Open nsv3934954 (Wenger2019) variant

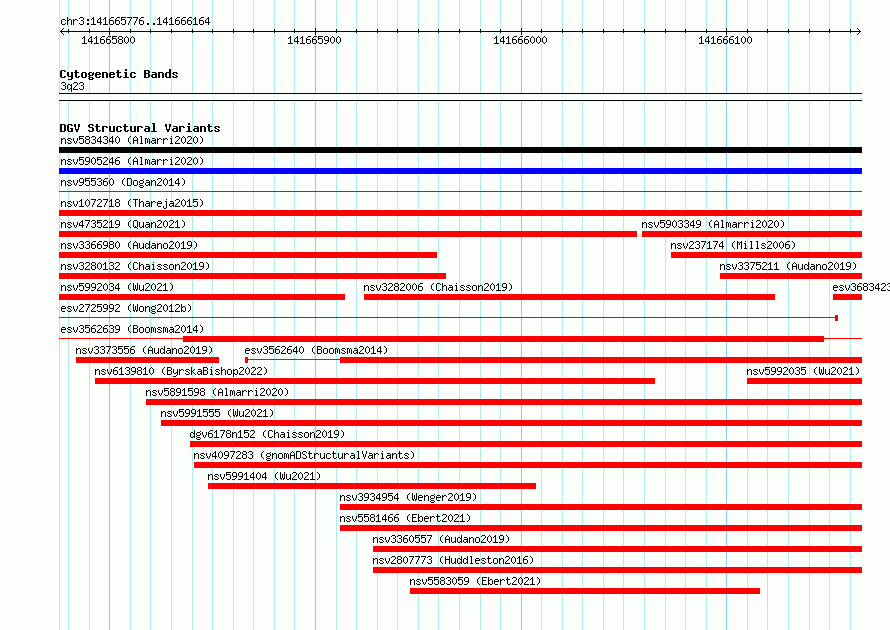pos(408,497)
